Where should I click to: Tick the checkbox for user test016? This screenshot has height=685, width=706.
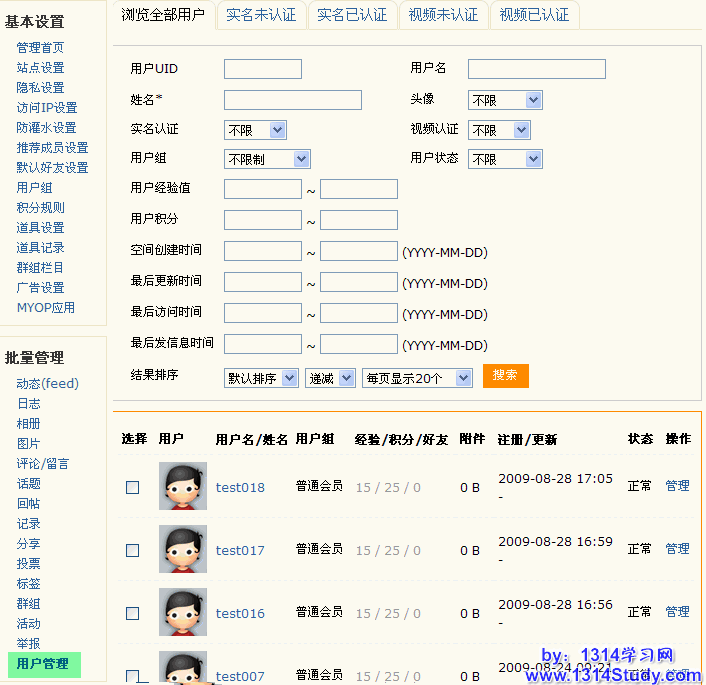click(133, 613)
